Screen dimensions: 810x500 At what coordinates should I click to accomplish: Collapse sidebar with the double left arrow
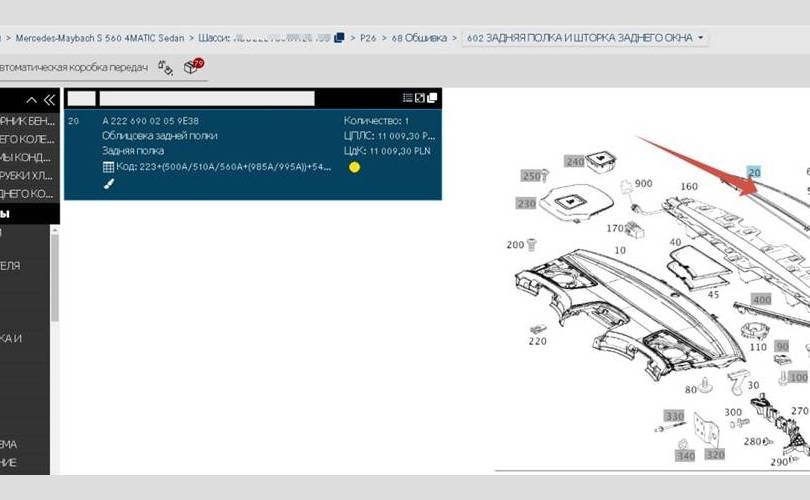[x=48, y=99]
